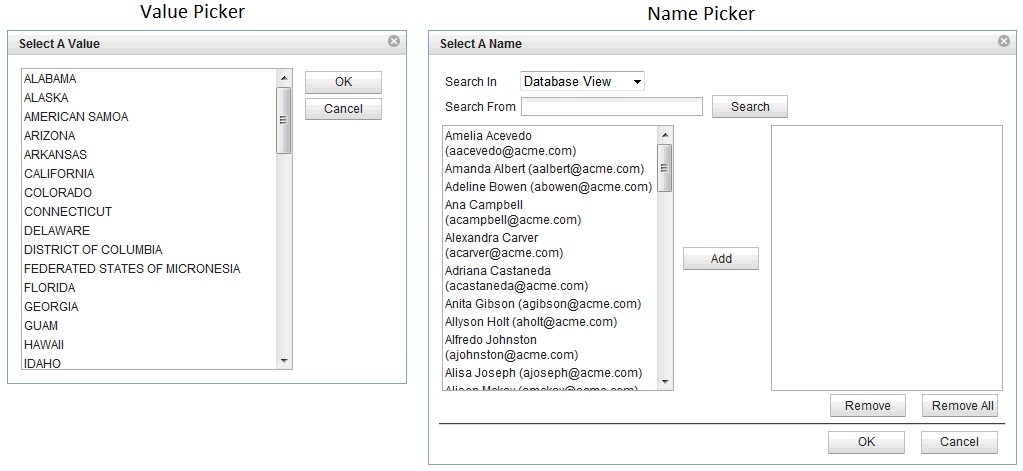Open the Search In dropdown
The width and height of the screenshot is (1023, 471).
point(582,82)
